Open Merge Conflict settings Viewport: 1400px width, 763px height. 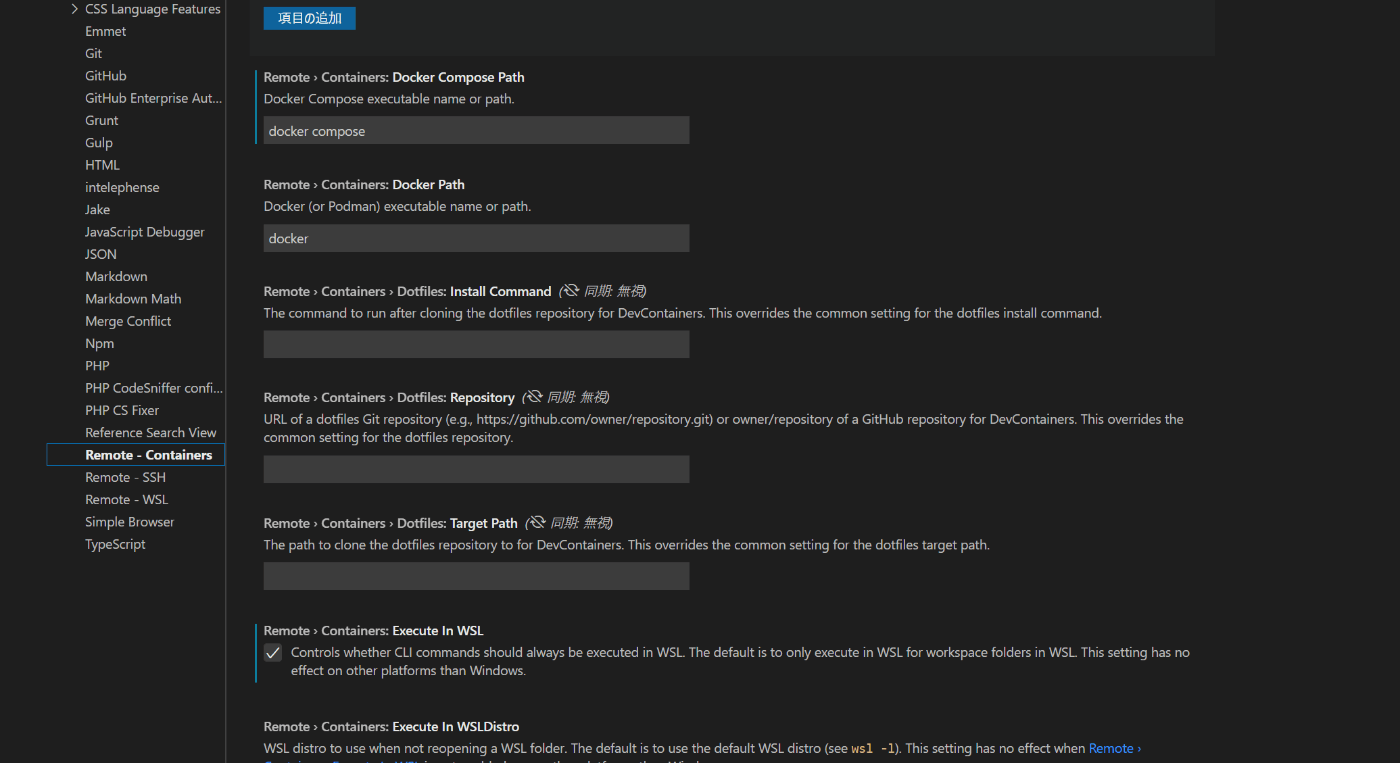point(128,321)
